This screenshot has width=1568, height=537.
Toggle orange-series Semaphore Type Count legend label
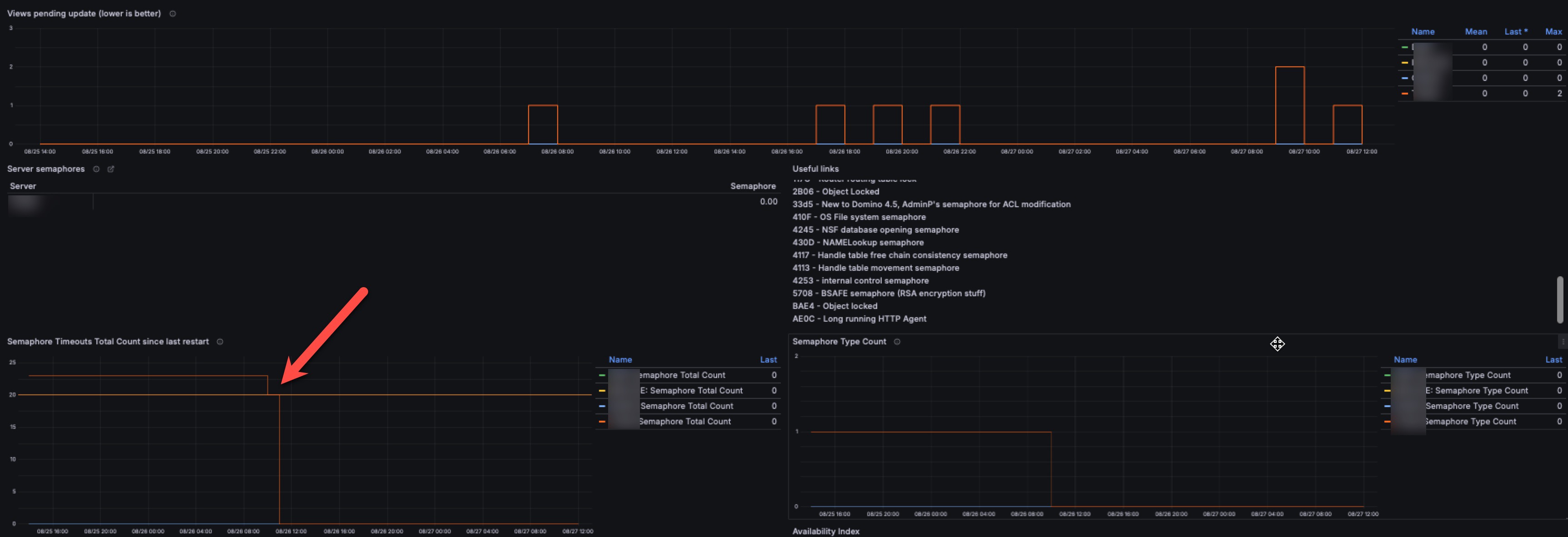pos(1470,422)
